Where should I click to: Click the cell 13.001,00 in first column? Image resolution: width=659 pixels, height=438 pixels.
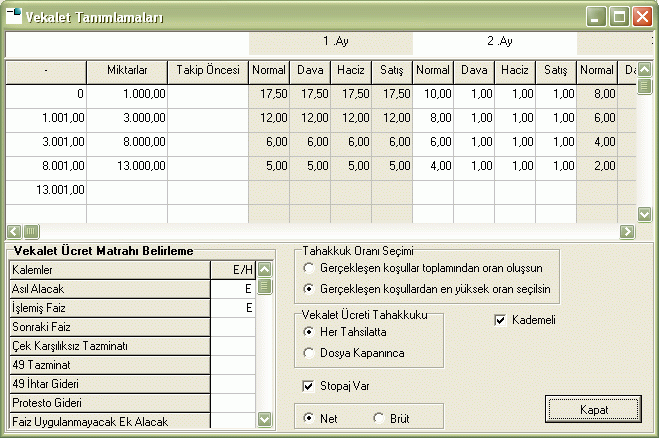(46, 192)
